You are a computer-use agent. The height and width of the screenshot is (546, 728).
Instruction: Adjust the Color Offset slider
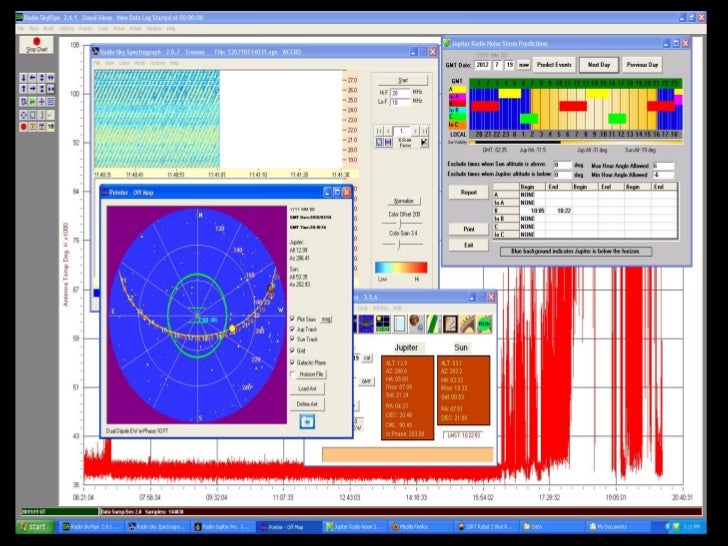pyautogui.click(x=402, y=224)
